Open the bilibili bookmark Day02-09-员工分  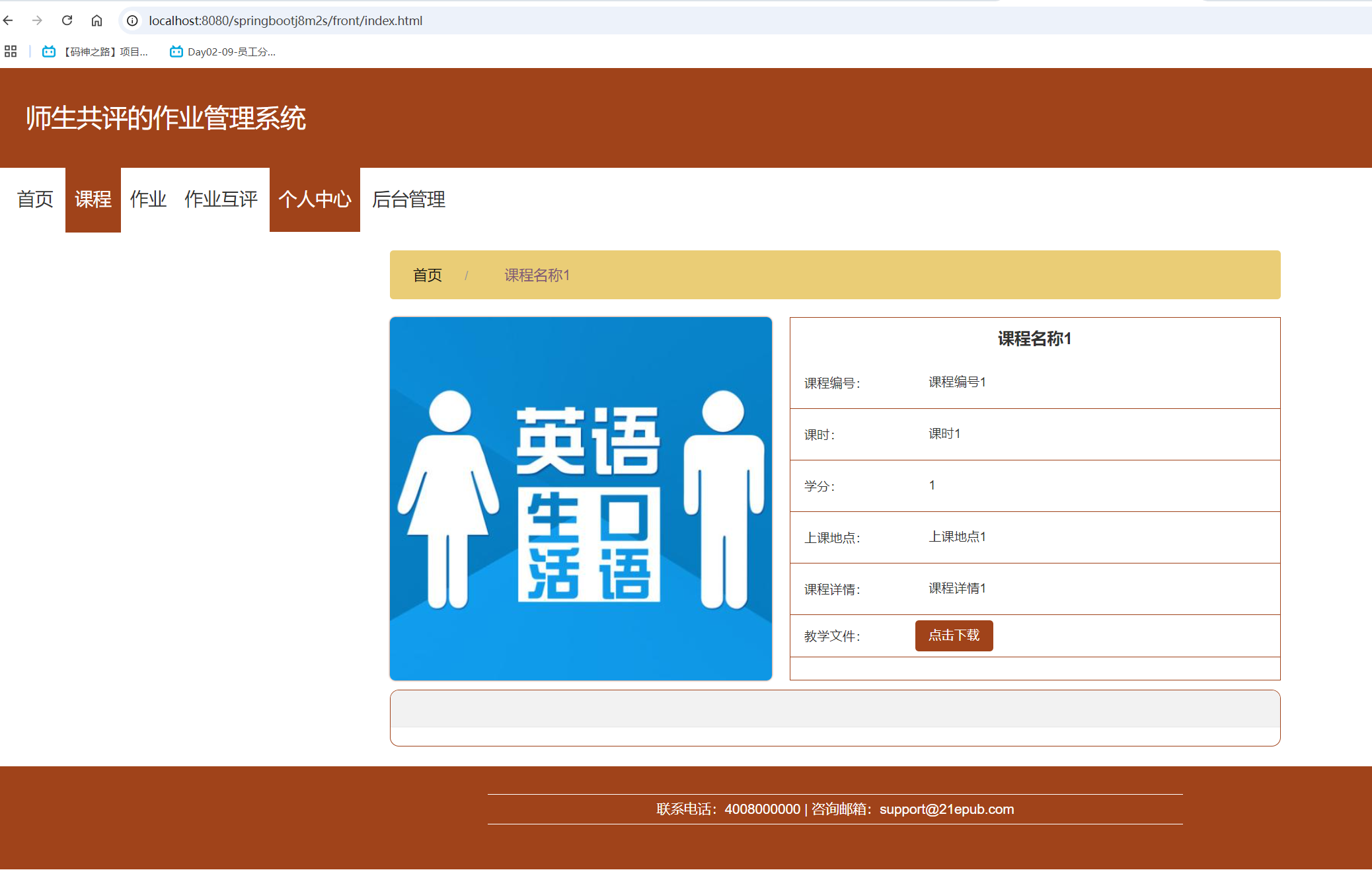(221, 52)
